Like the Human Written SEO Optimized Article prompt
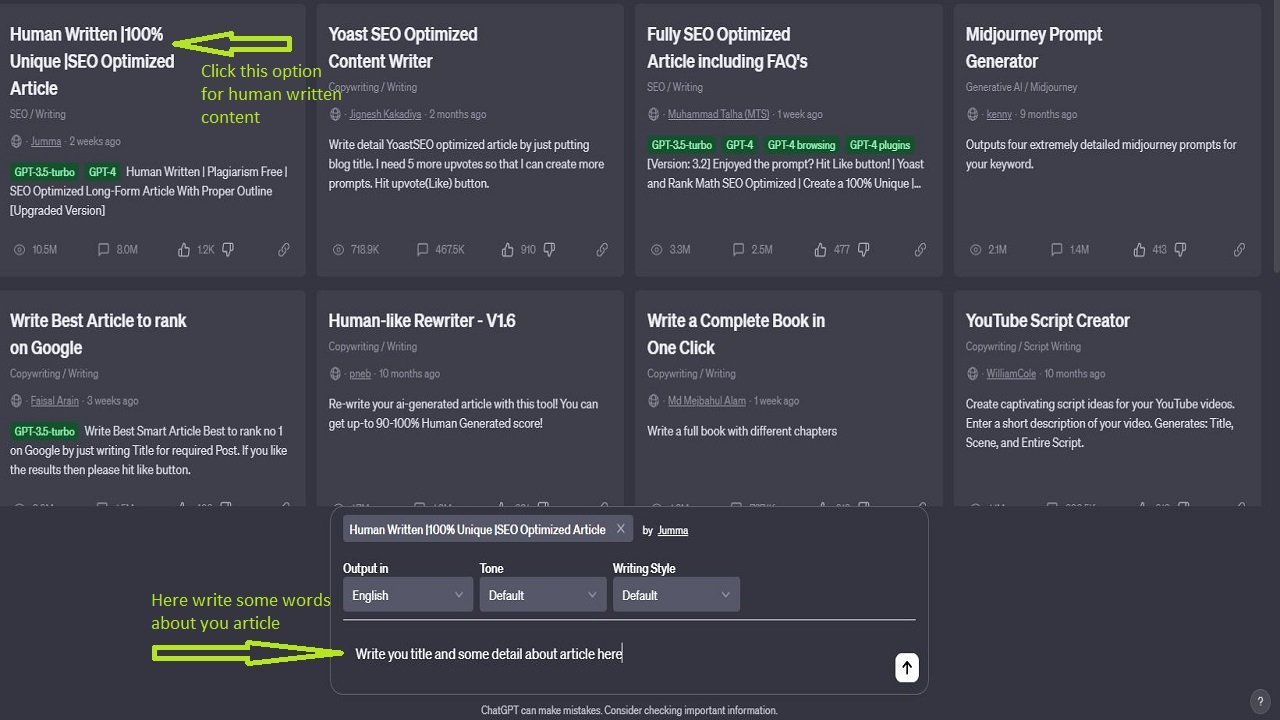 click(183, 249)
